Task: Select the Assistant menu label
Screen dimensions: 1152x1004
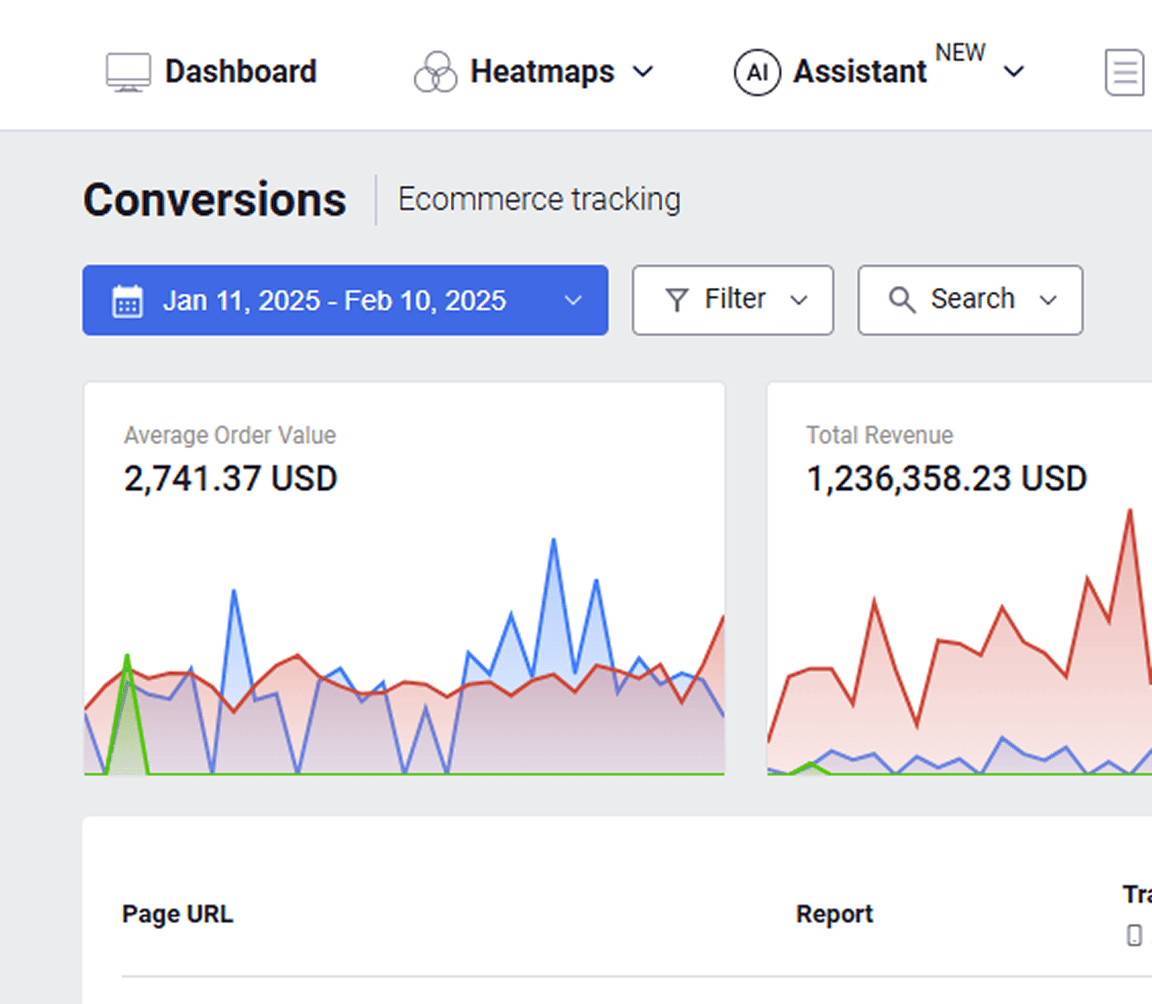Action: 860,72
